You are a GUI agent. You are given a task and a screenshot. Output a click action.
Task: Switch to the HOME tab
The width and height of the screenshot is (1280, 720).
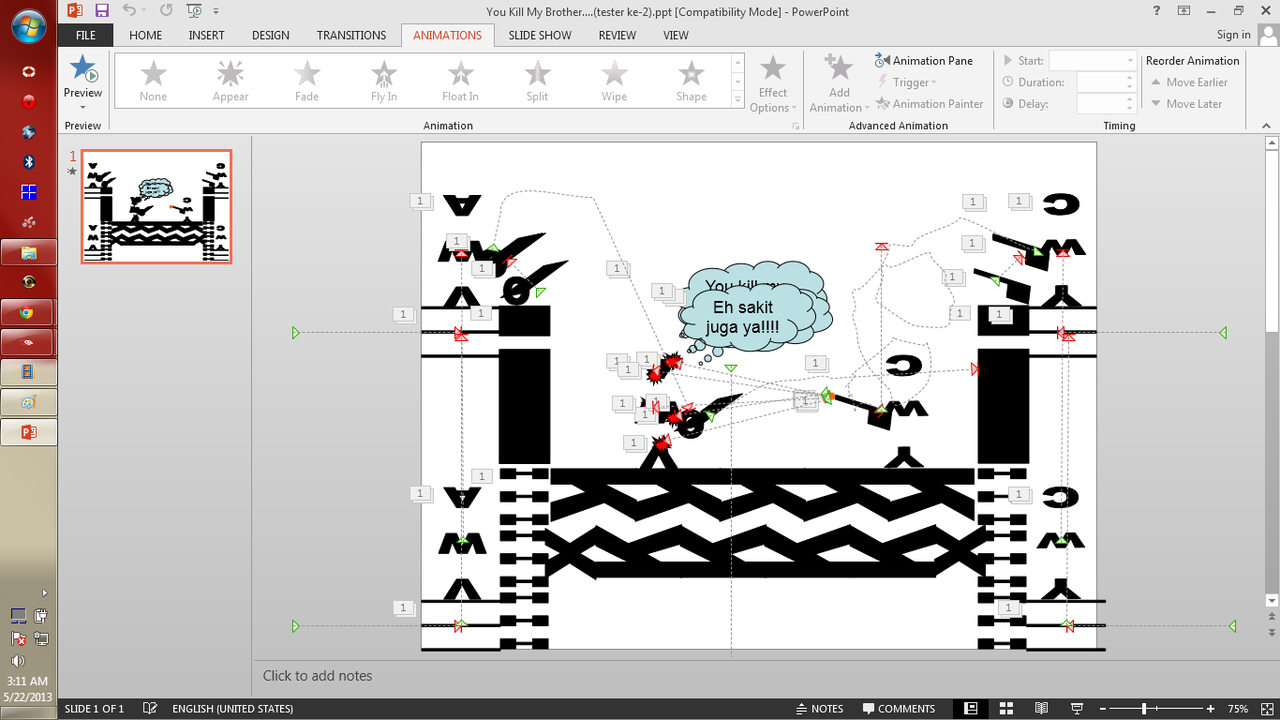[x=146, y=35]
